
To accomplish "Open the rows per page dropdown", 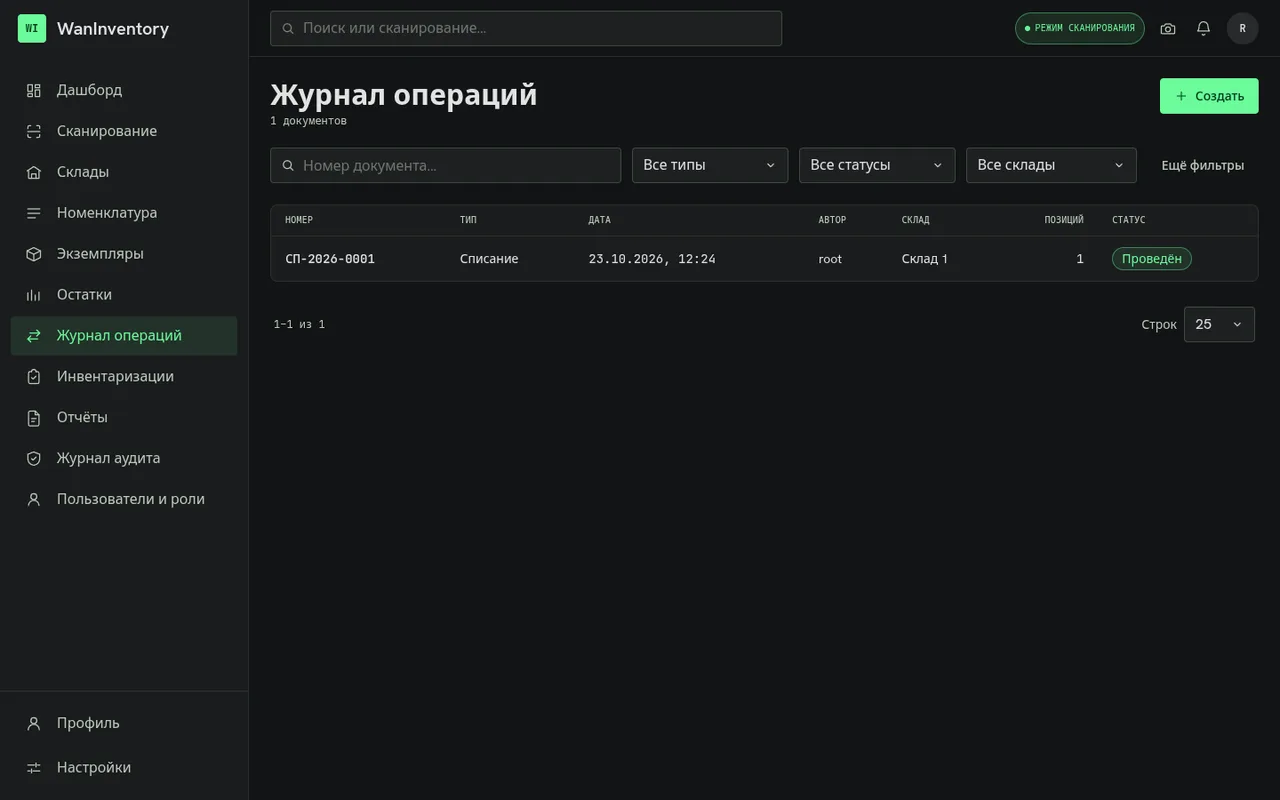I will [1219, 324].
